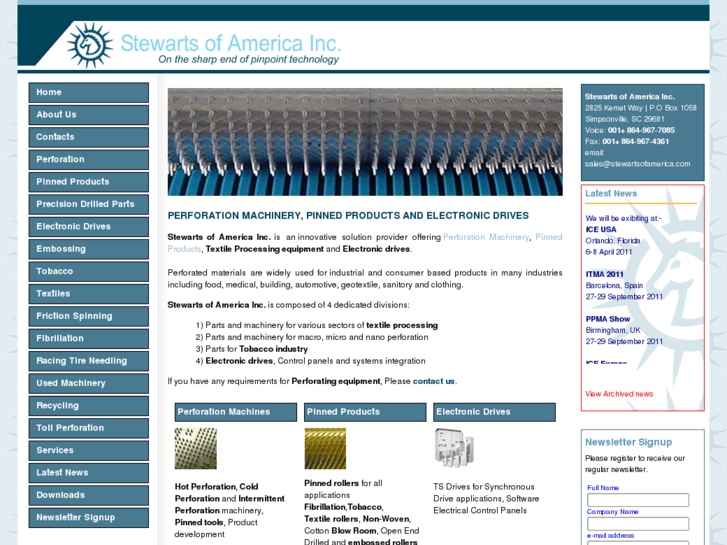Click the PPMA Show news item

608,319
